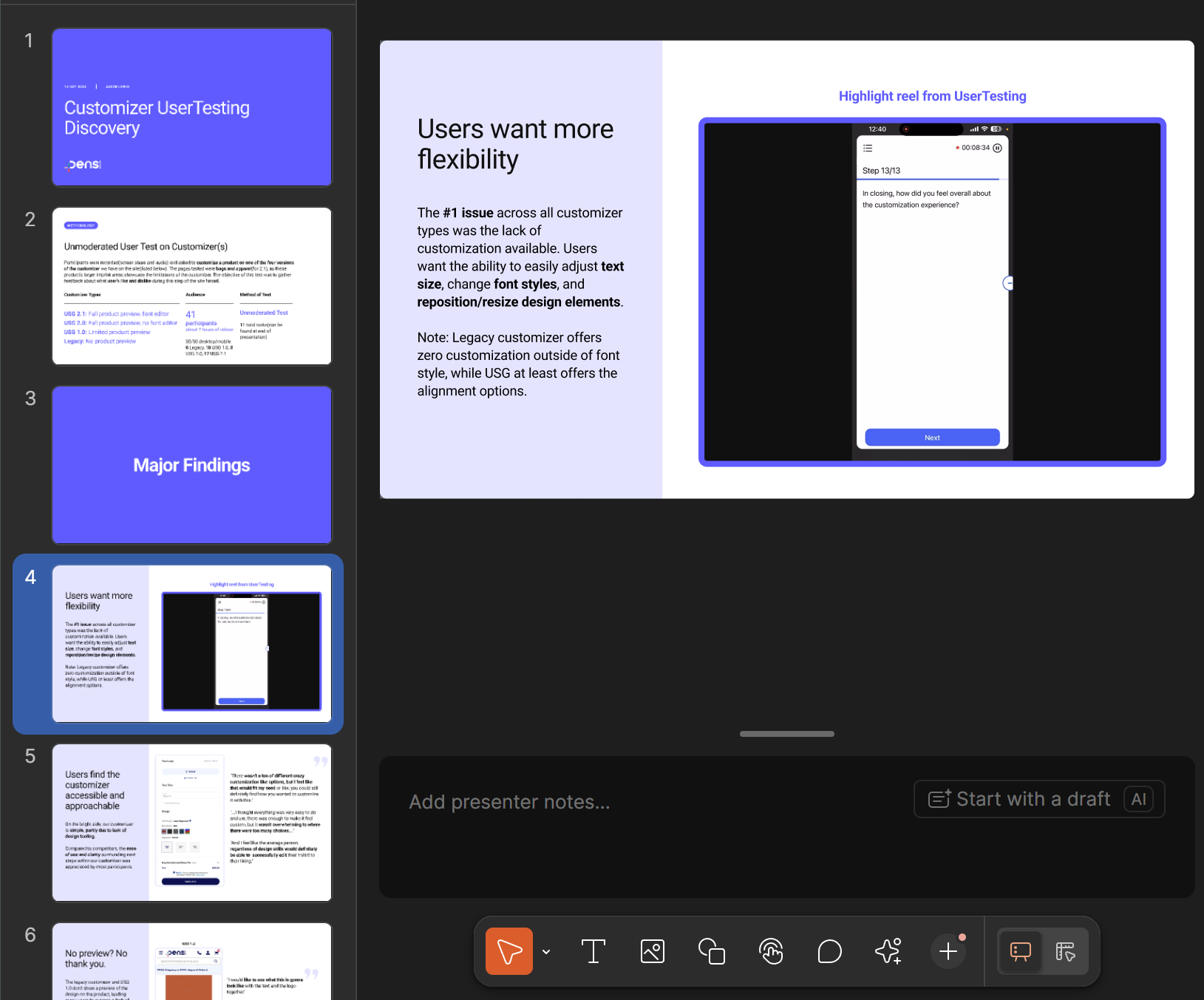
Task: Select the Text tool
Action: (x=593, y=951)
